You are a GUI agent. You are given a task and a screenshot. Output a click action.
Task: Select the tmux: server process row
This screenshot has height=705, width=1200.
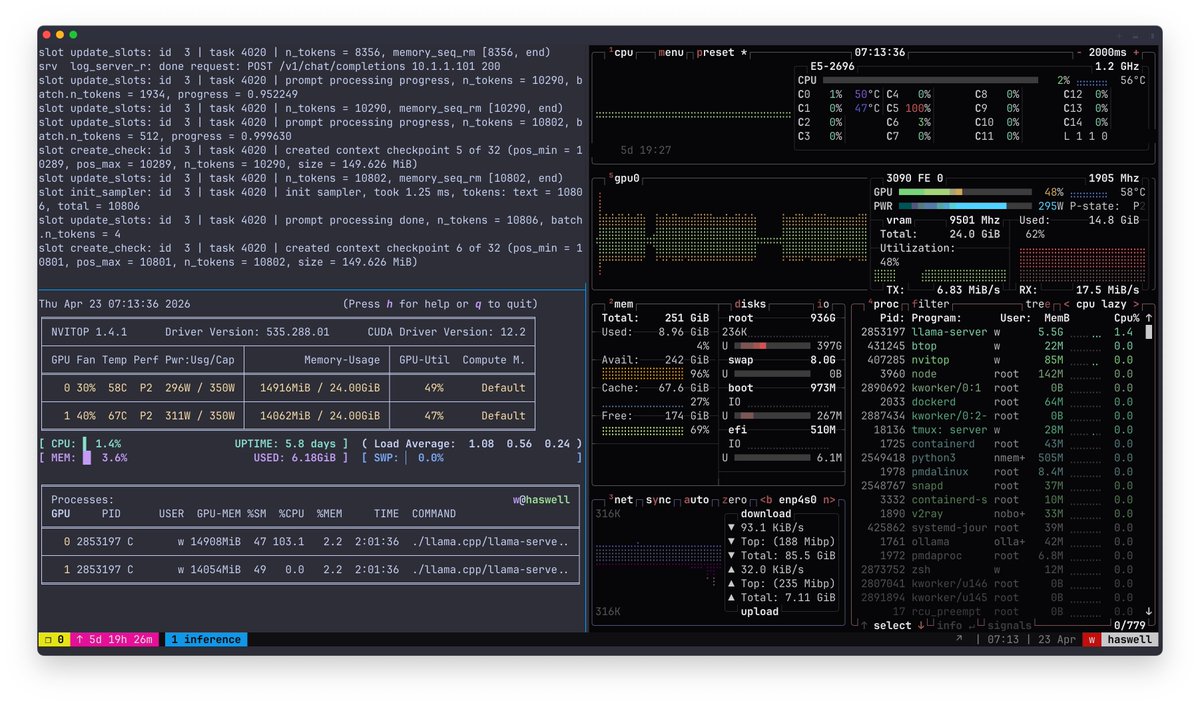click(996, 429)
